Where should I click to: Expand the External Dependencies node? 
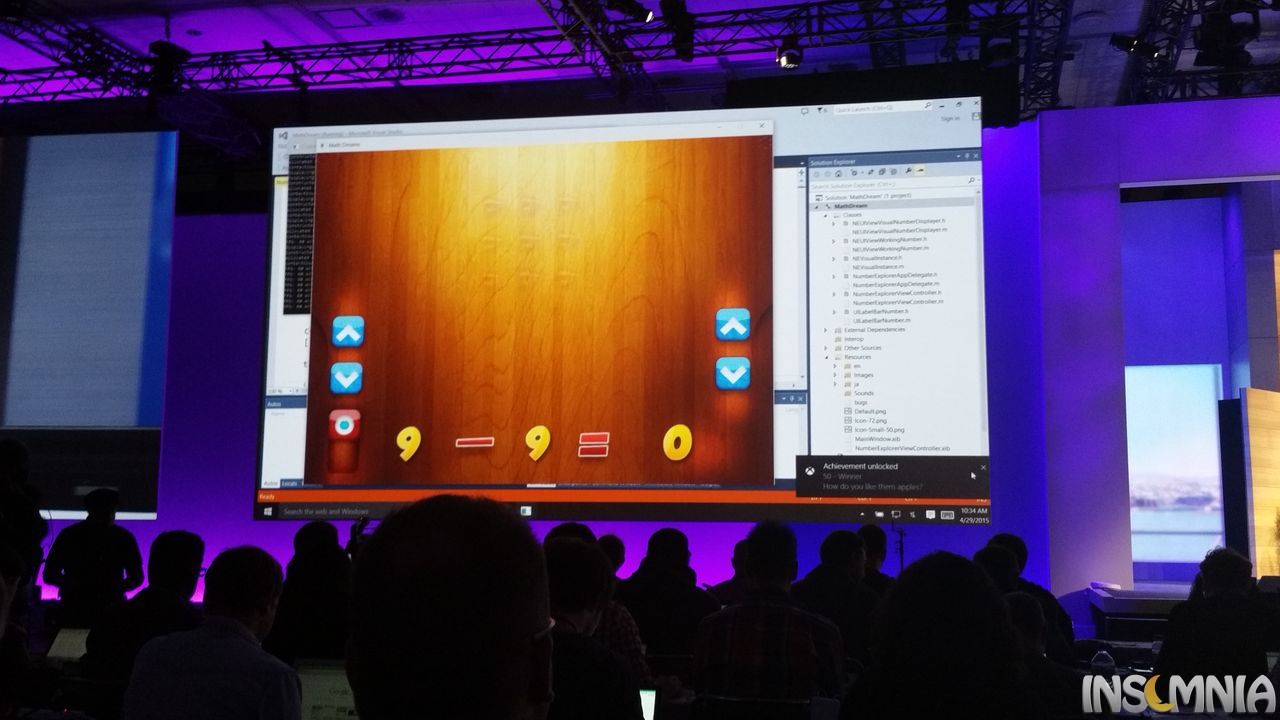pos(826,330)
